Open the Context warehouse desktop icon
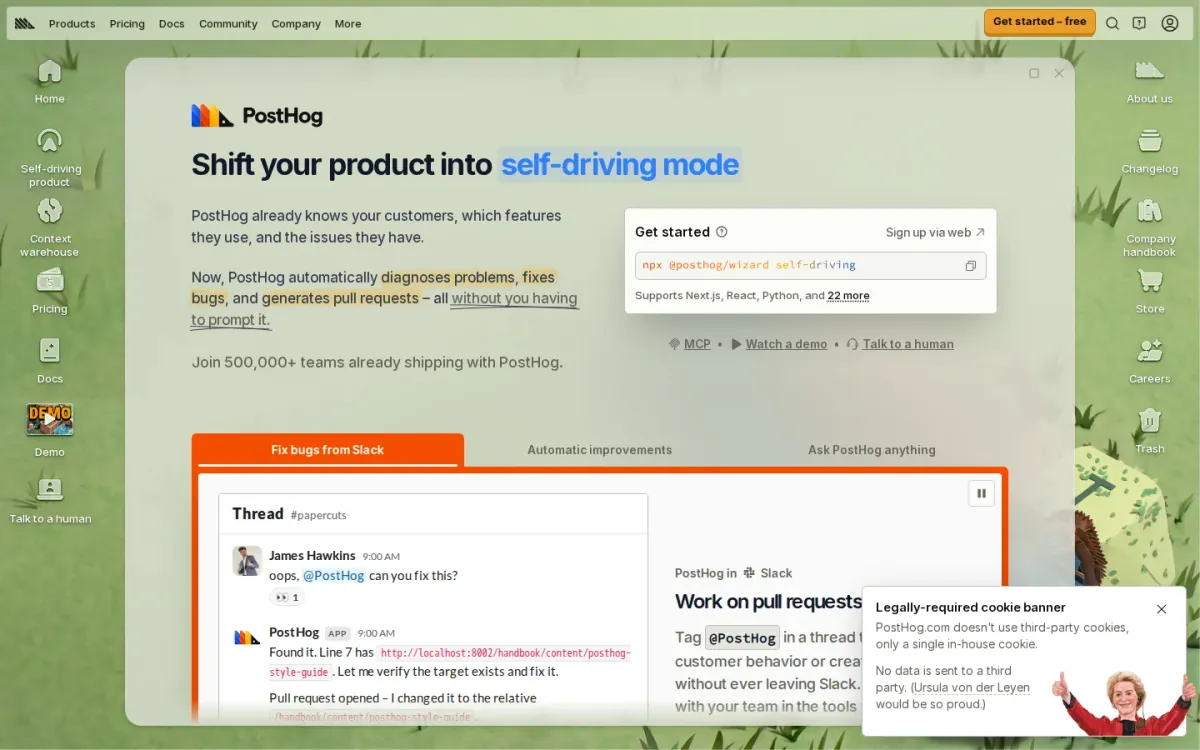Viewport: 1200px width, 750px height. tap(49, 227)
